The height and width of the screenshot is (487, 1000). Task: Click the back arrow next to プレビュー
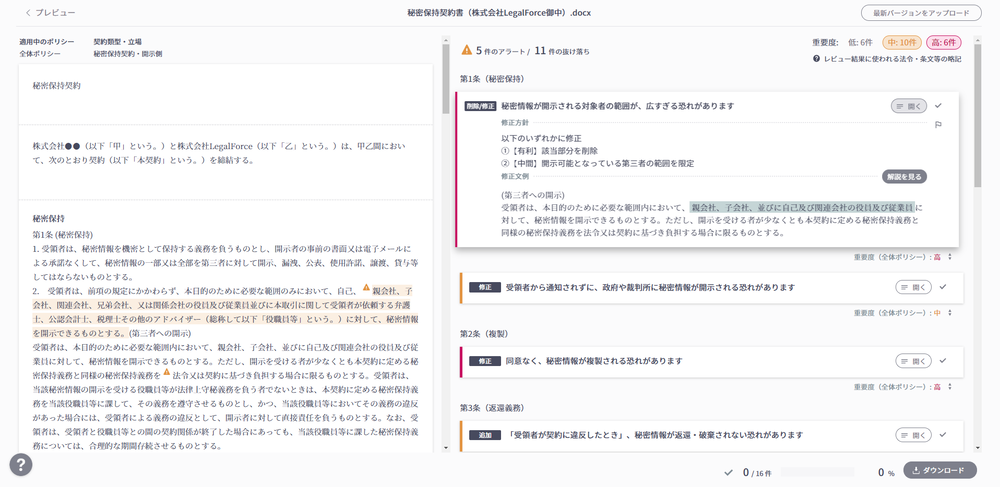point(27,13)
